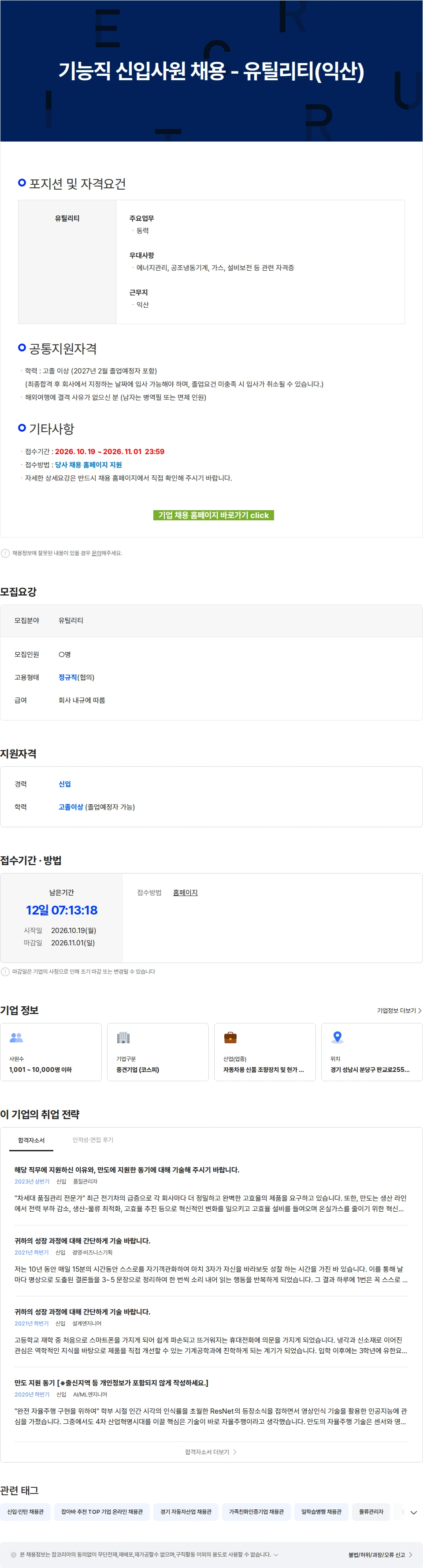Image resolution: width=423 pixels, height=1568 pixels.
Task: Open 기업정보 더보기 link
Action: point(399,1011)
